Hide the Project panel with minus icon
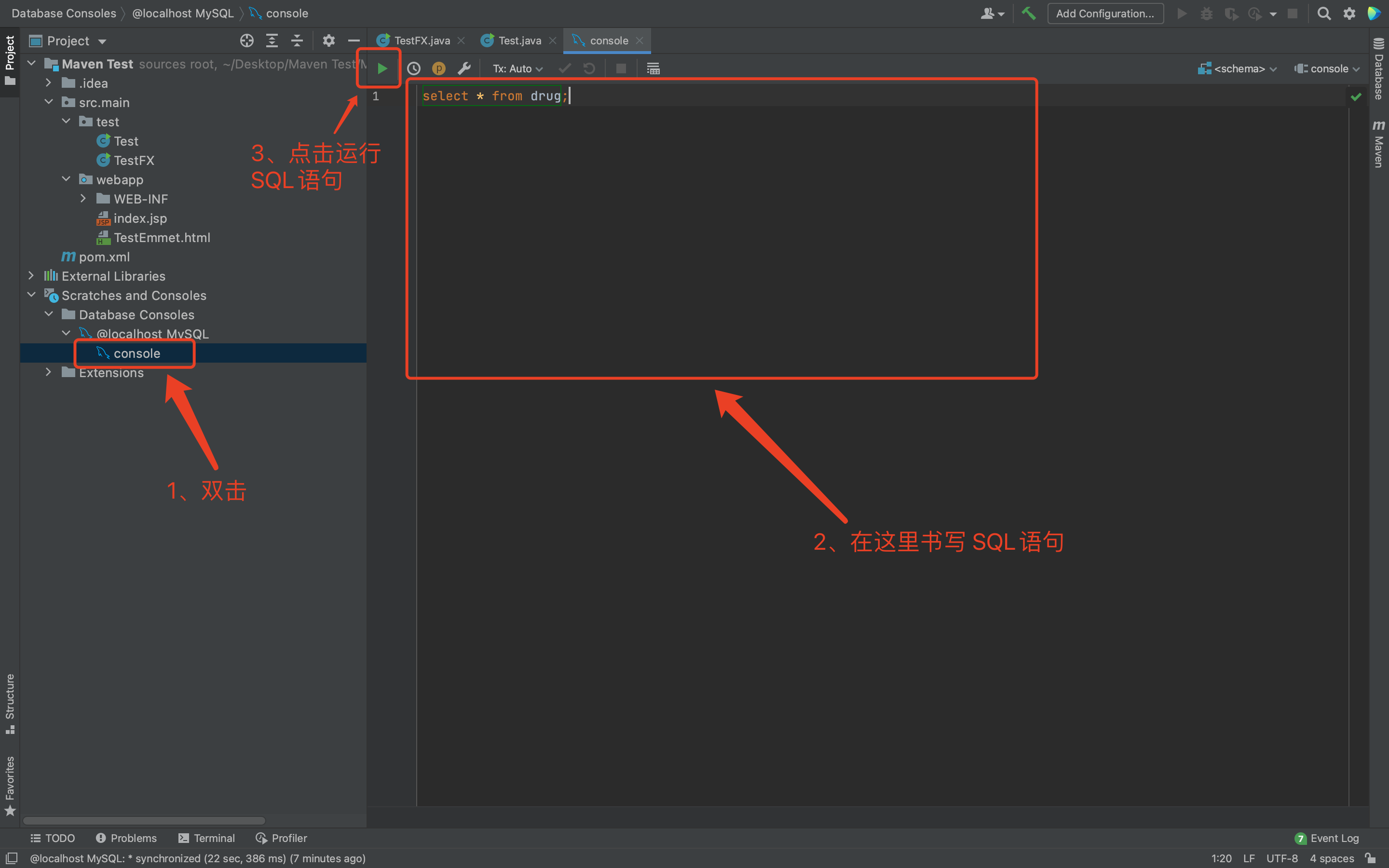 tap(354, 41)
